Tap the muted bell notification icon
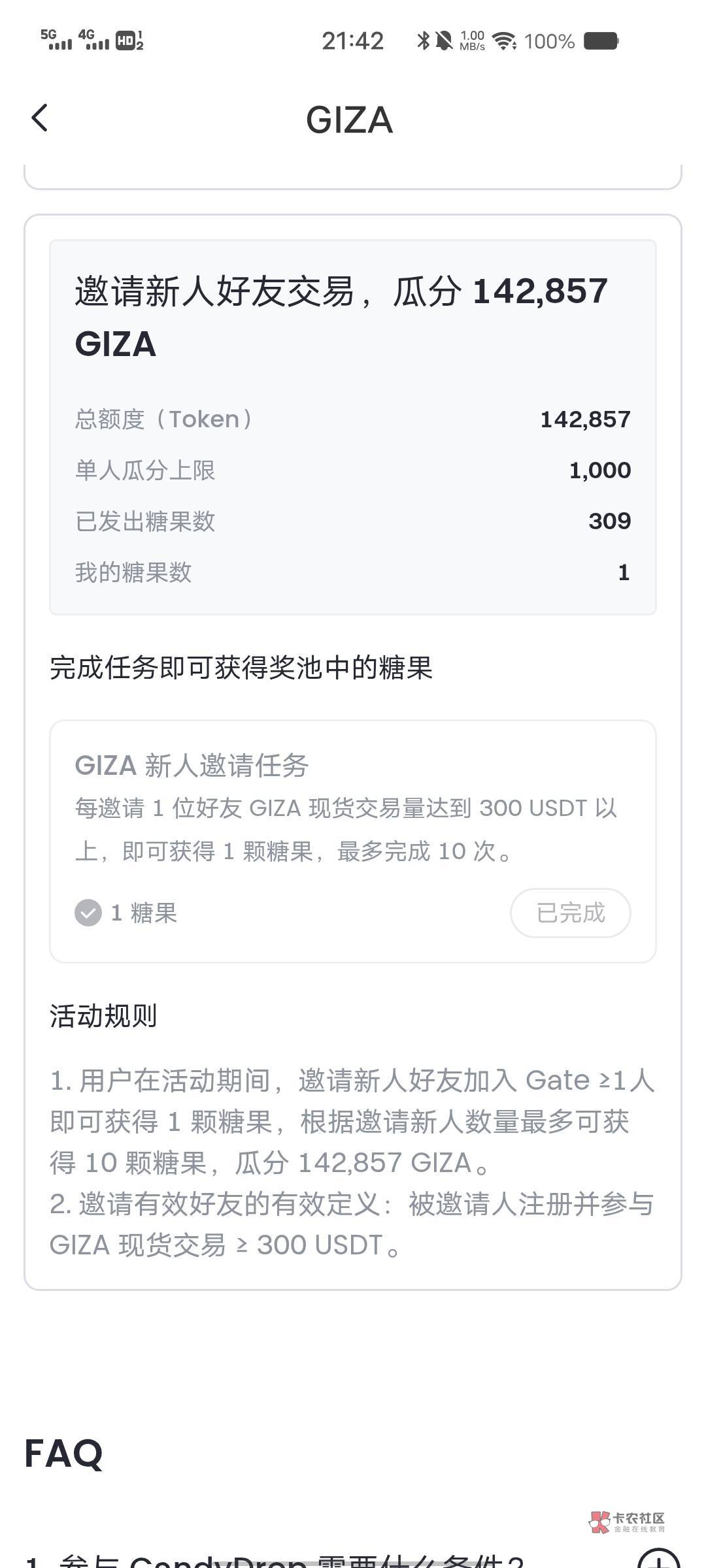The height and width of the screenshot is (1568, 706). tap(445, 41)
